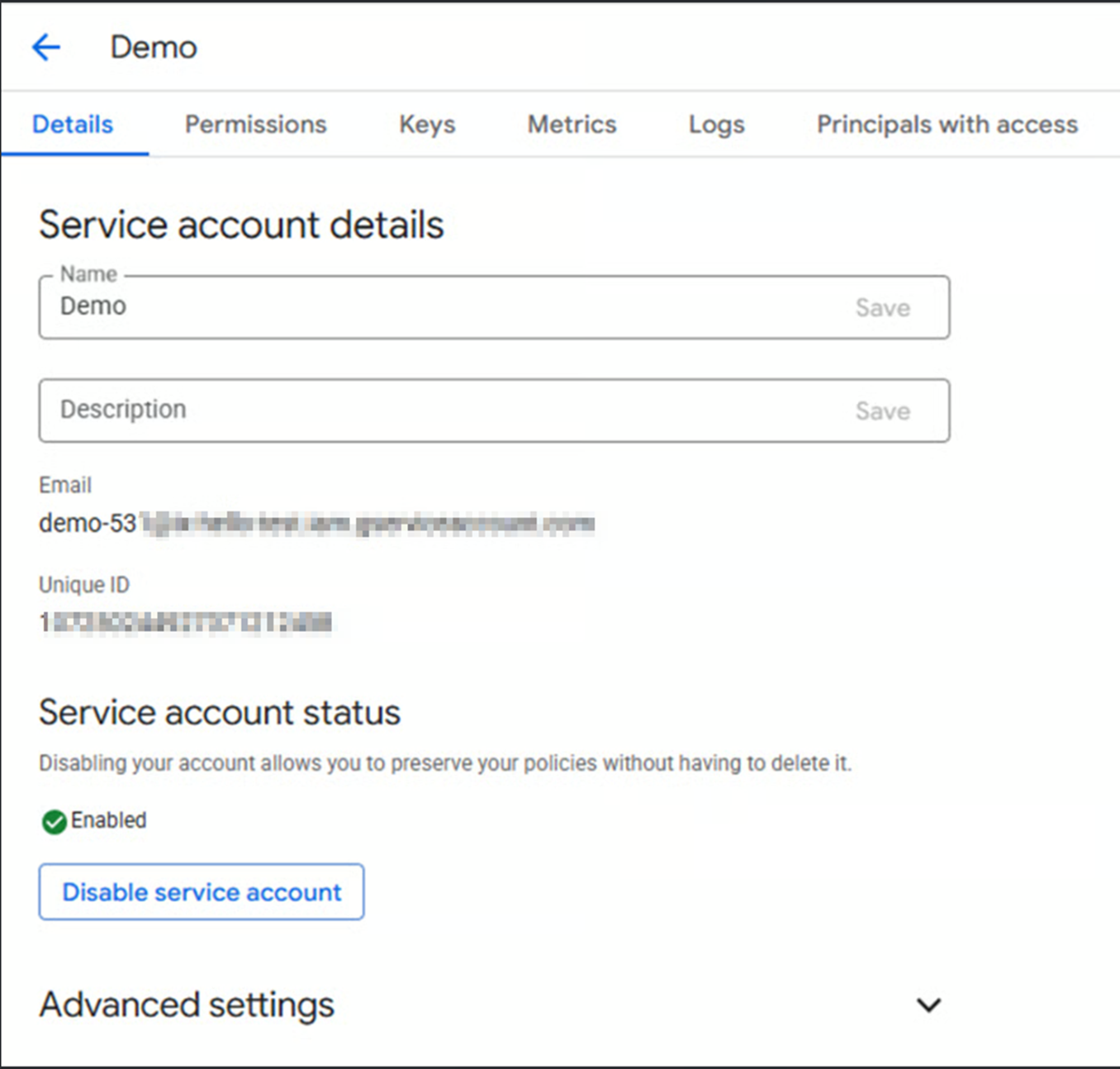The height and width of the screenshot is (1069, 1120).
Task: Click the Disable service account button
Action: [x=202, y=892]
